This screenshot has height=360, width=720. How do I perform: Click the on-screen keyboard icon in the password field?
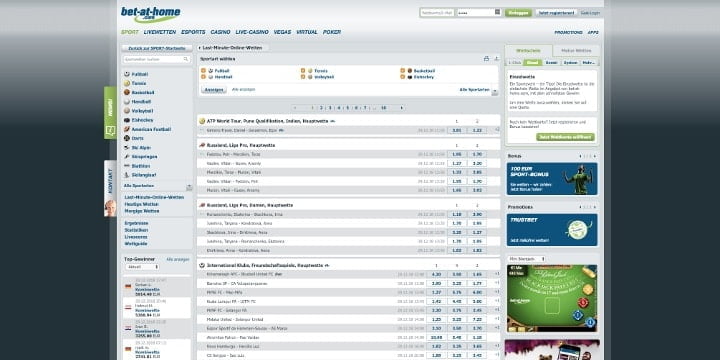497,12
